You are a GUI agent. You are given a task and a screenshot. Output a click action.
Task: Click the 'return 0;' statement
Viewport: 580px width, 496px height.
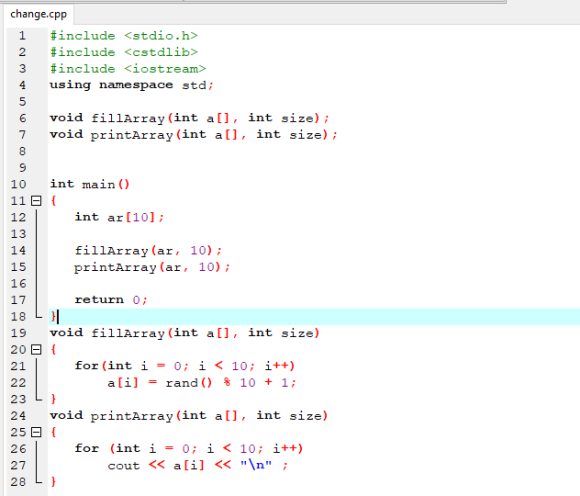[x=111, y=300]
